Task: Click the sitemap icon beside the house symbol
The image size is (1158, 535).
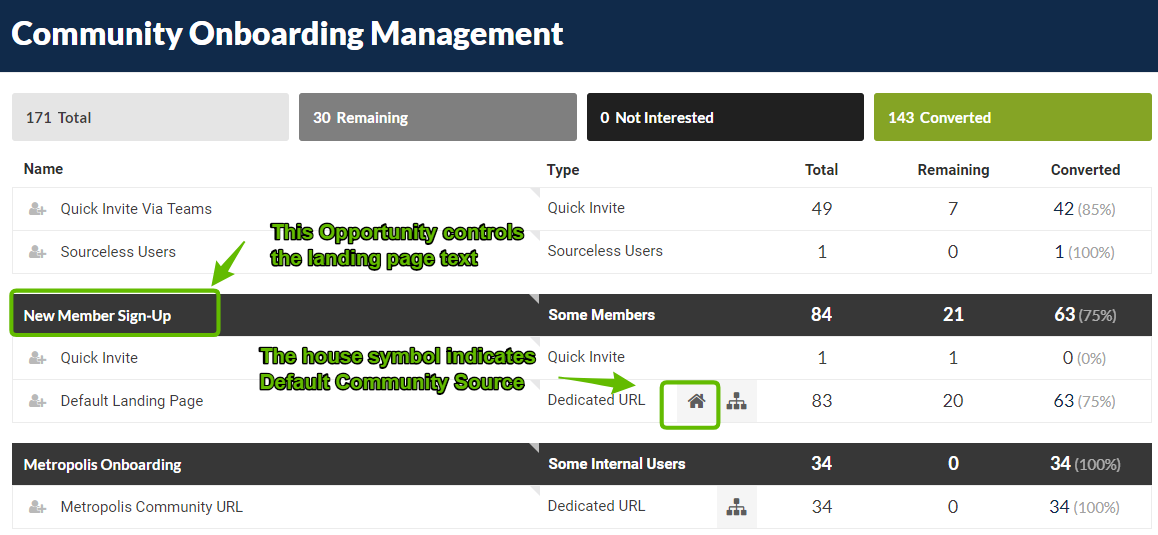Action: click(x=736, y=401)
